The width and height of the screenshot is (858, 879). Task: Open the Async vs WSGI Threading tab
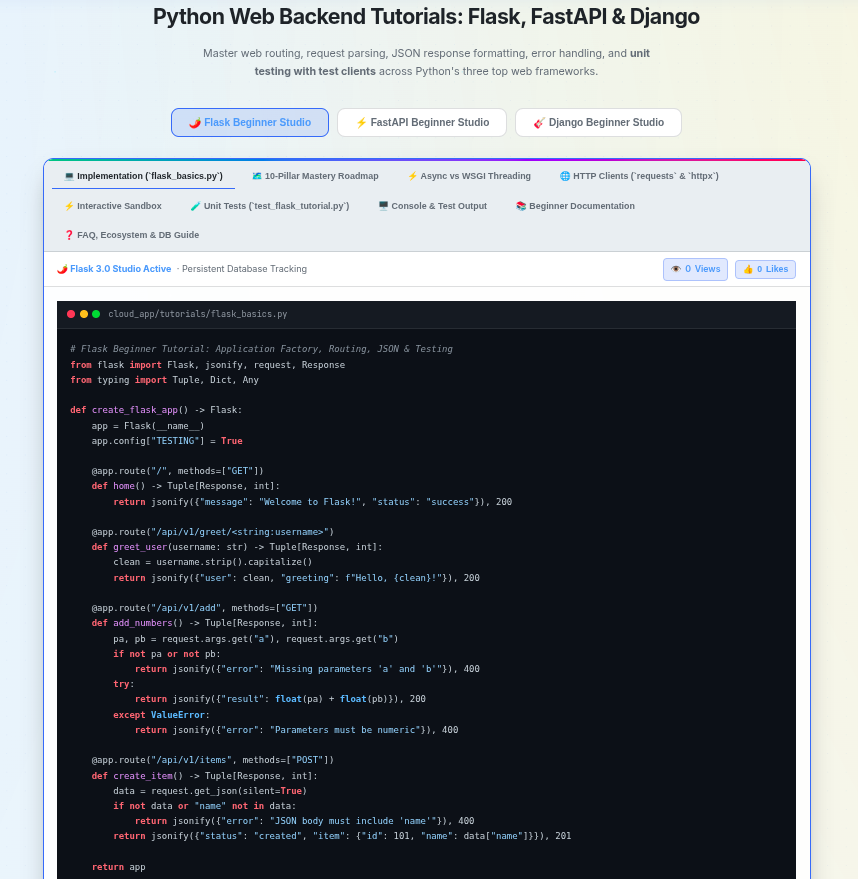(x=469, y=175)
